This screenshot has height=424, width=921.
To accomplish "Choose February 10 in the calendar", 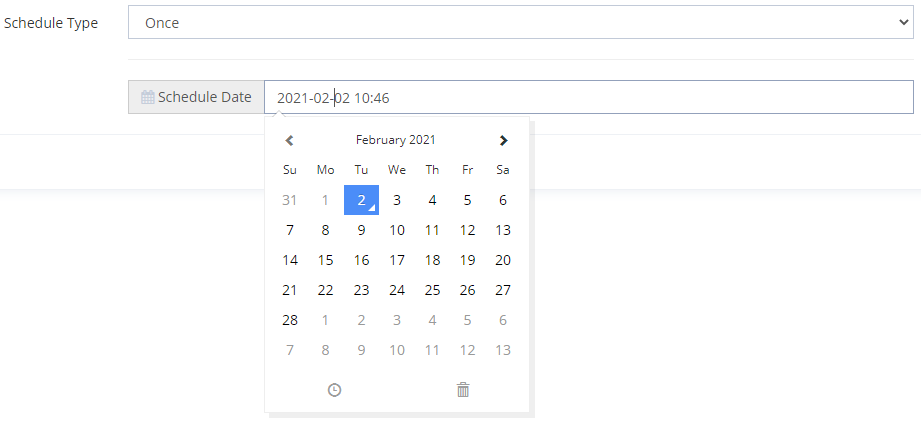I will pyautogui.click(x=397, y=230).
